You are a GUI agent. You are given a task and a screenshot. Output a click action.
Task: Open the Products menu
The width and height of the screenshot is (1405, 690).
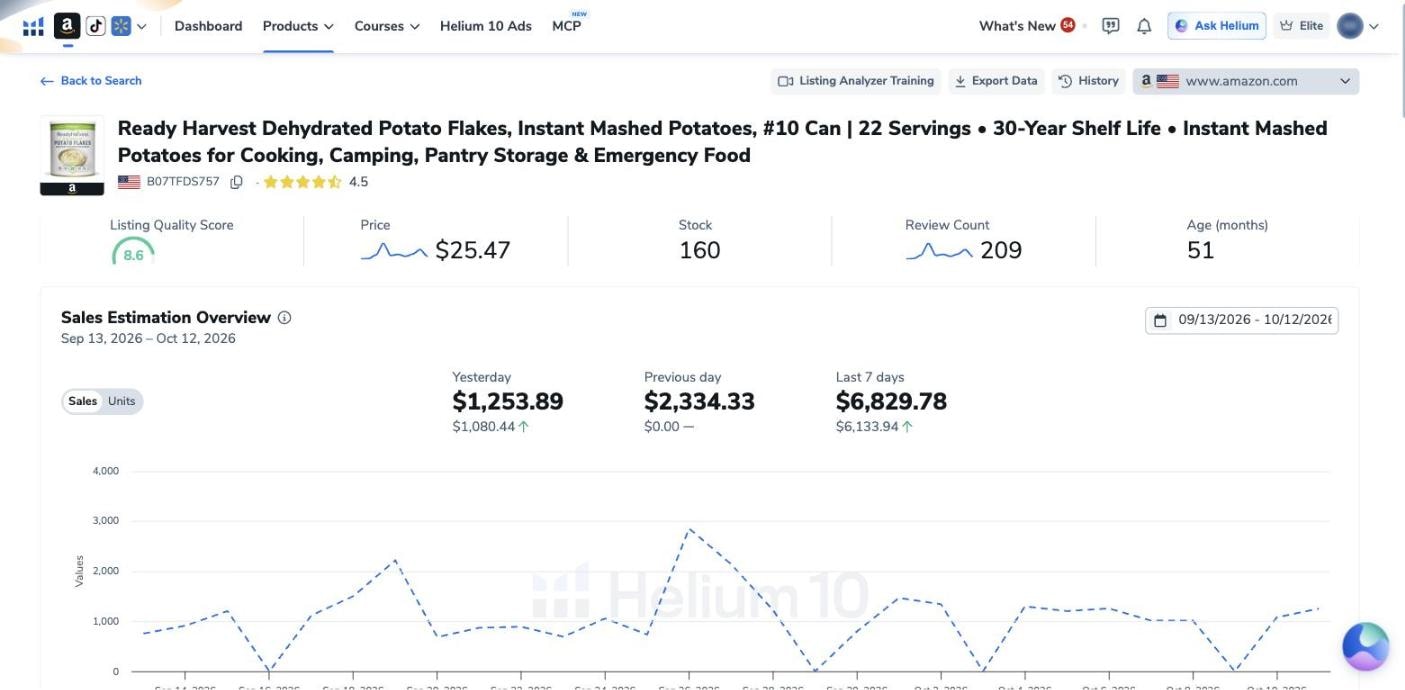(298, 26)
